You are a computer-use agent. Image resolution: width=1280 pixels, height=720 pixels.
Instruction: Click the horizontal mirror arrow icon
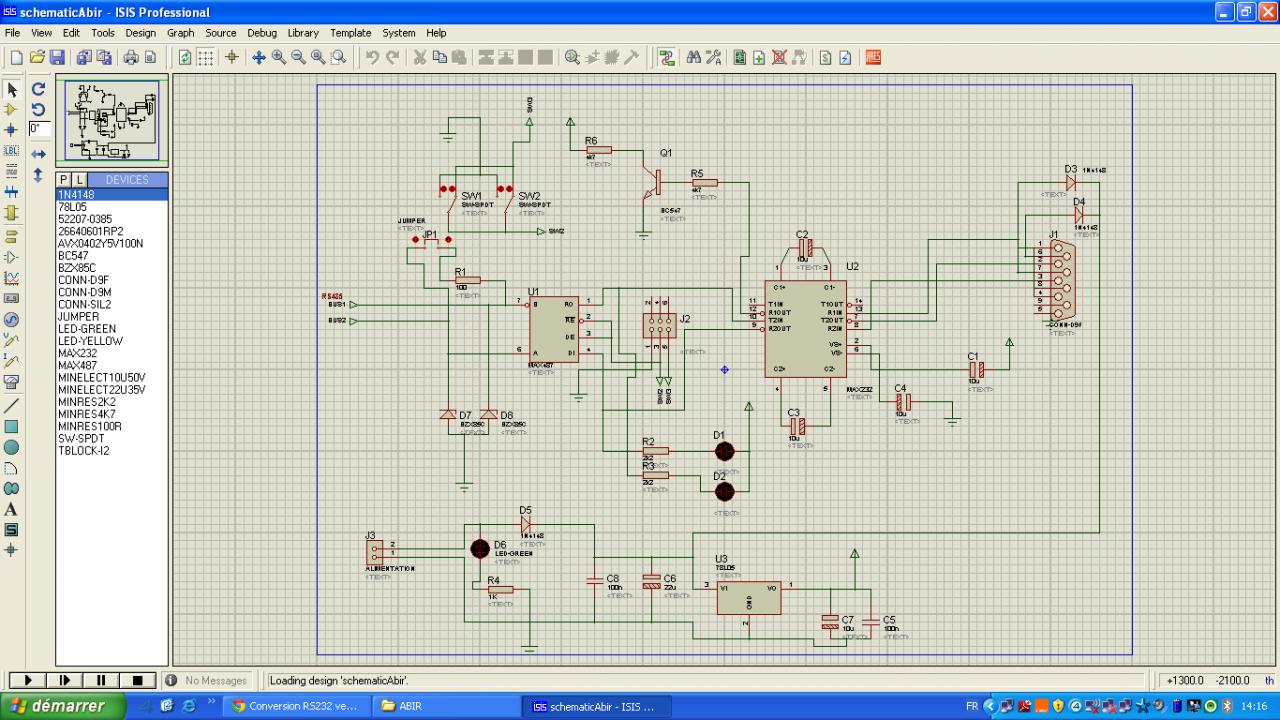[39, 154]
